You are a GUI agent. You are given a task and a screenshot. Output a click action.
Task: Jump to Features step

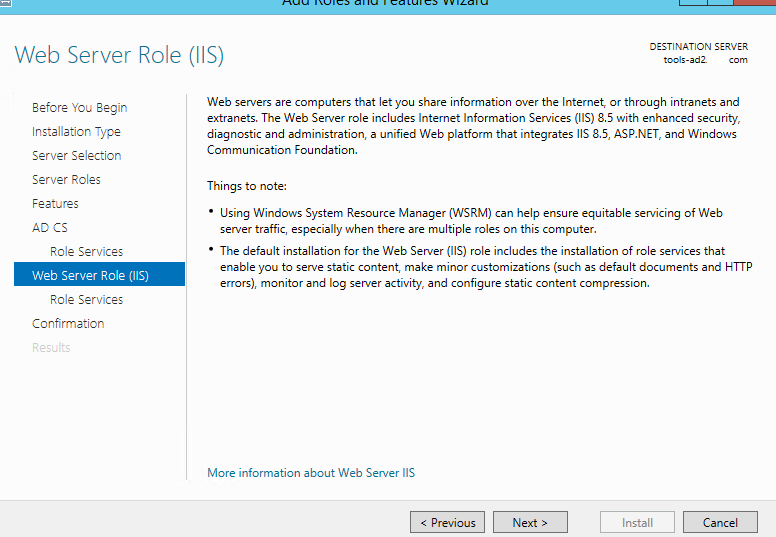(55, 203)
